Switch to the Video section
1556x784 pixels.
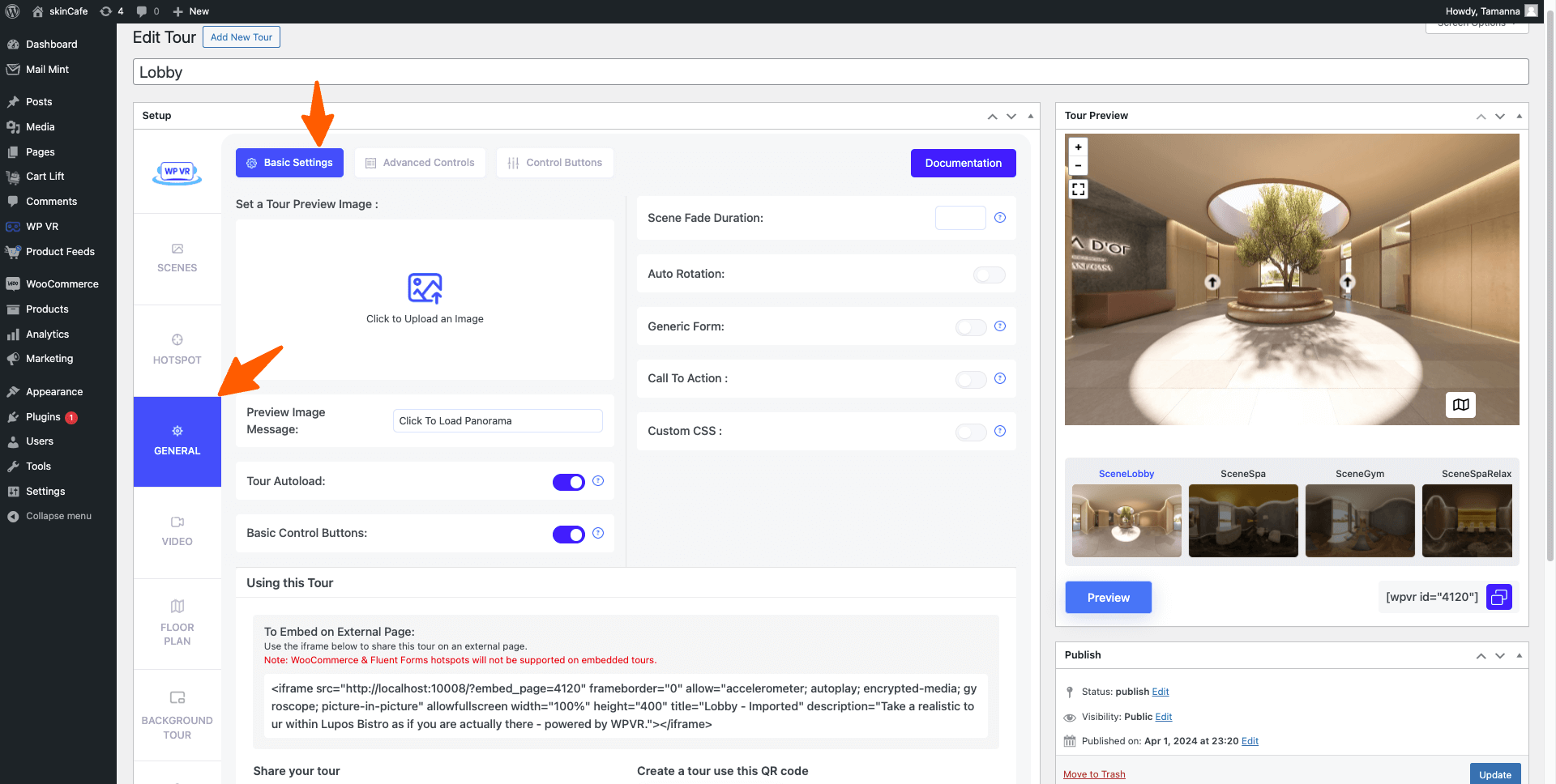(x=177, y=532)
